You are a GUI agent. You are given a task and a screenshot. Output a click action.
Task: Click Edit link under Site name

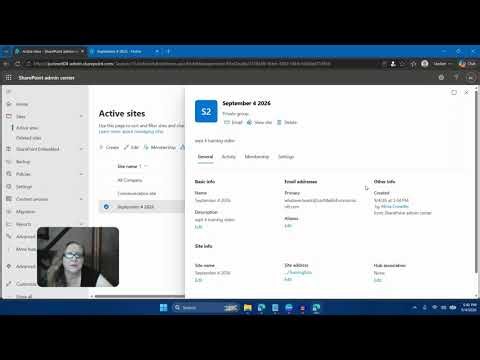tap(198, 280)
